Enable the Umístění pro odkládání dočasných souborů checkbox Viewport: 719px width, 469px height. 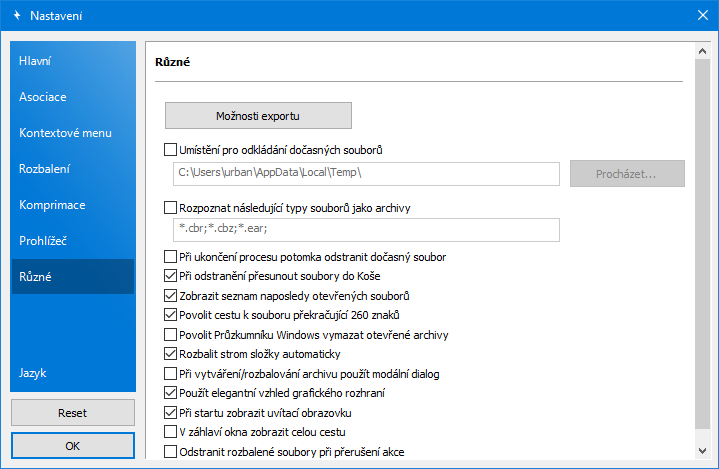click(x=169, y=151)
